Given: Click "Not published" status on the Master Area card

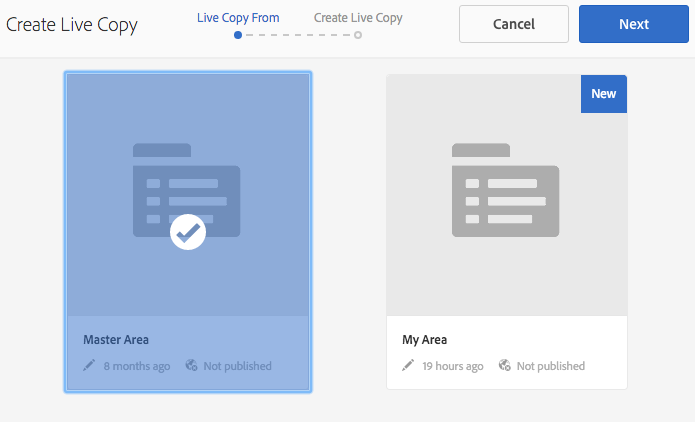Looking at the screenshot, I should 237,366.
